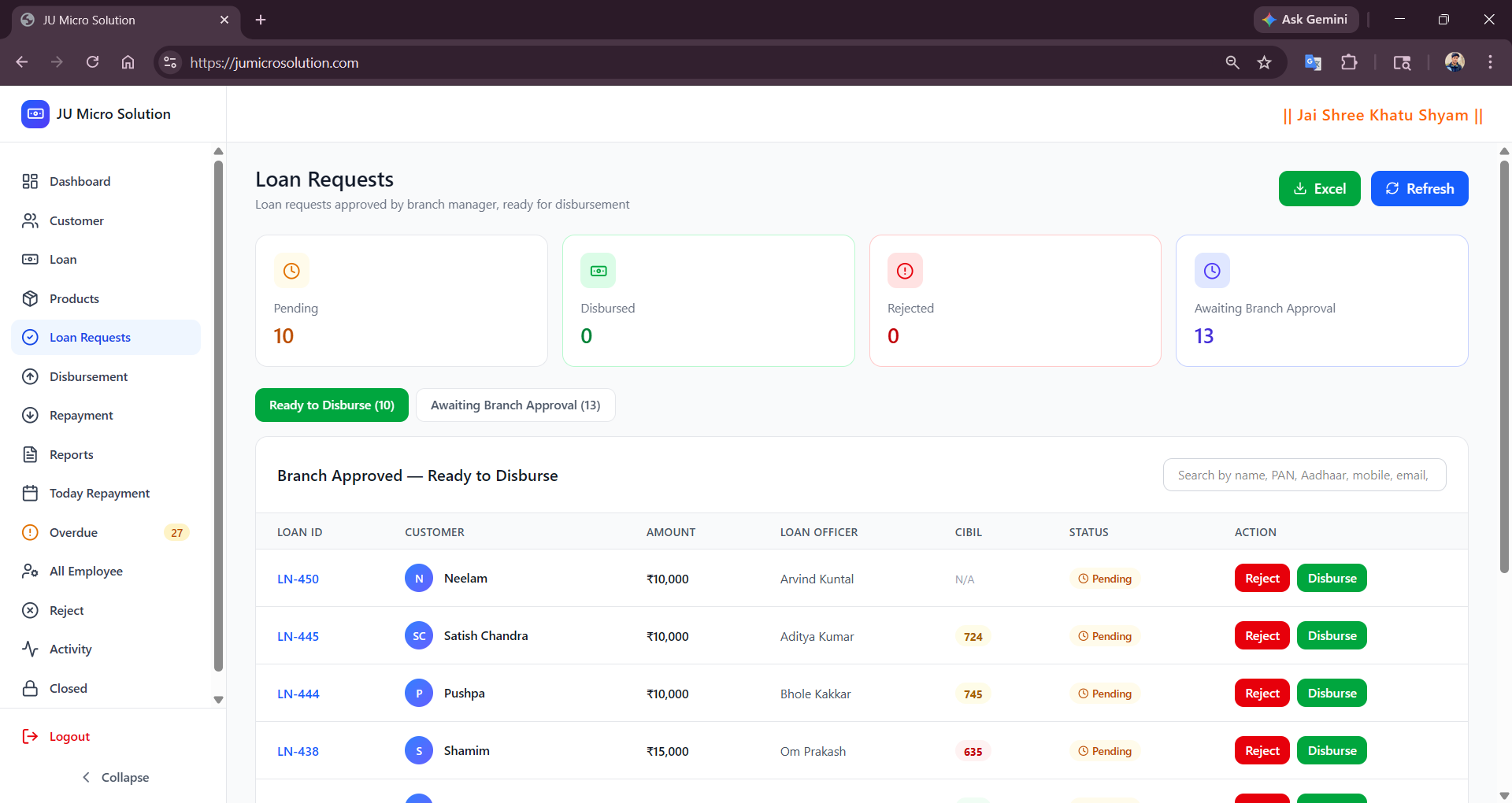Click the Repayment down-arrow icon
The height and width of the screenshot is (803, 1512).
point(30,415)
